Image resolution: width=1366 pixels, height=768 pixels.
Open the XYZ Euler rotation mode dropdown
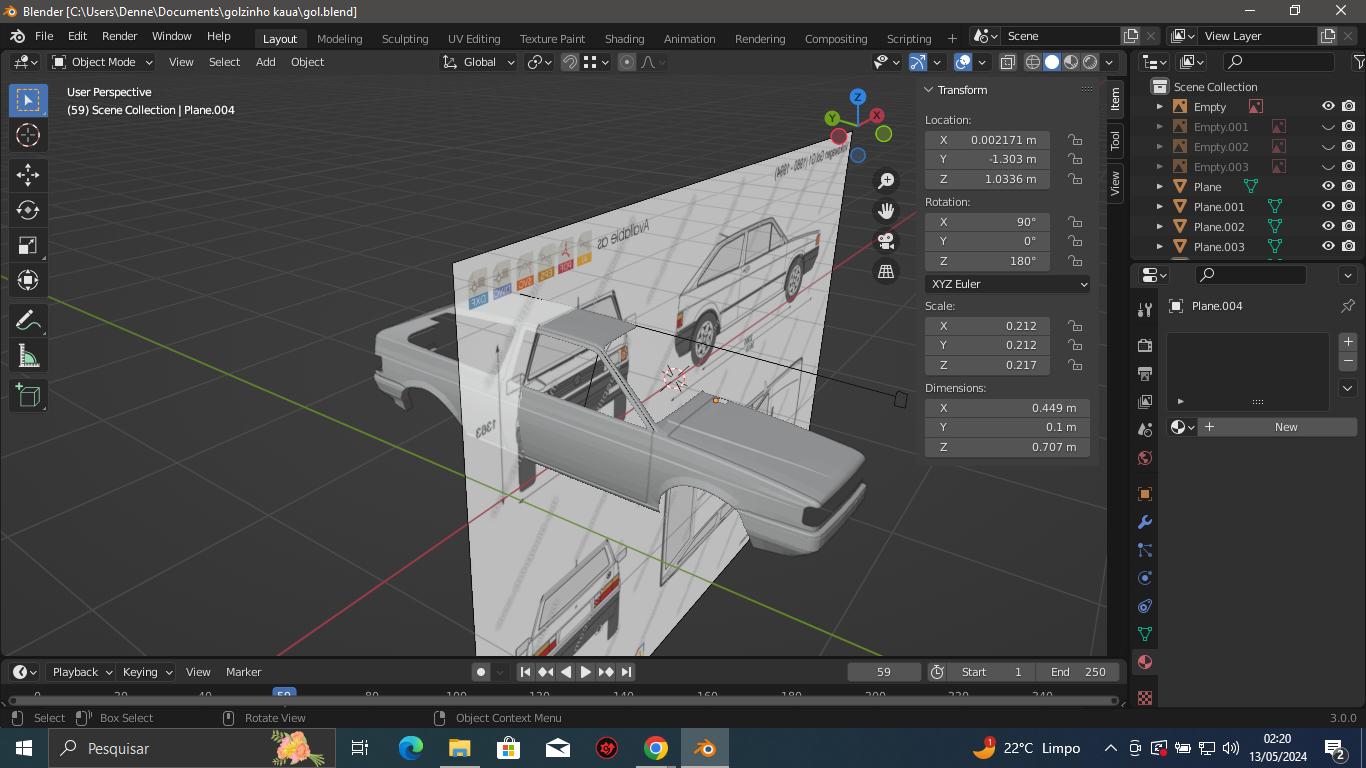point(1007,284)
